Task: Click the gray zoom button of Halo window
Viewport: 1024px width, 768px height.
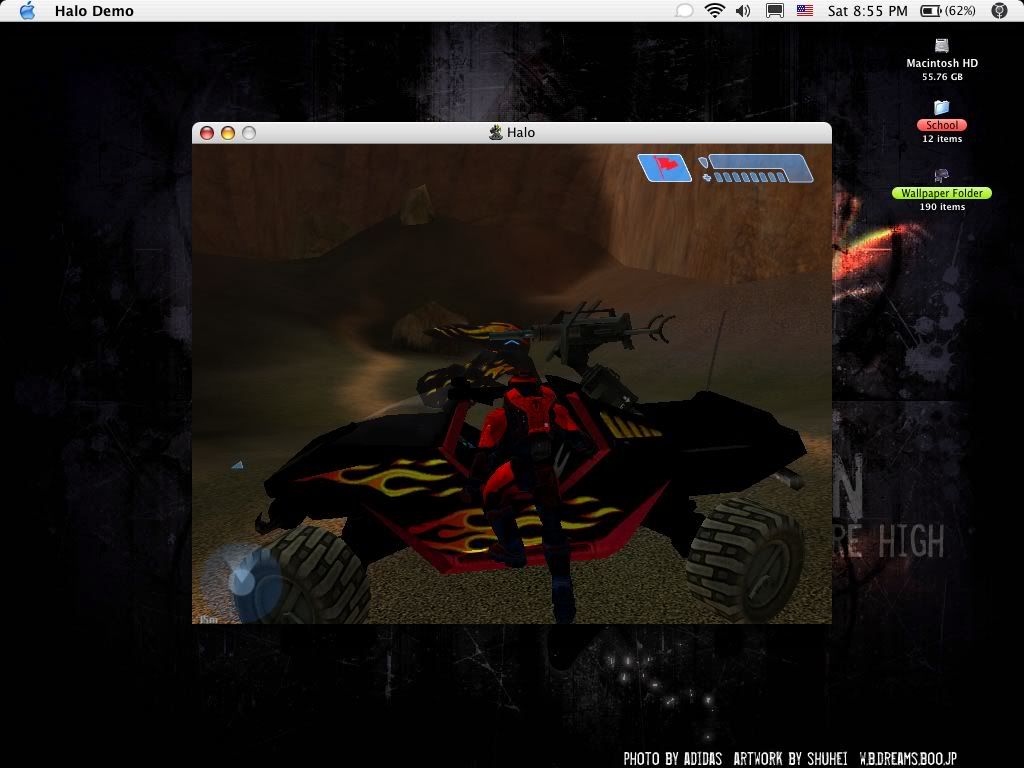Action: point(249,133)
